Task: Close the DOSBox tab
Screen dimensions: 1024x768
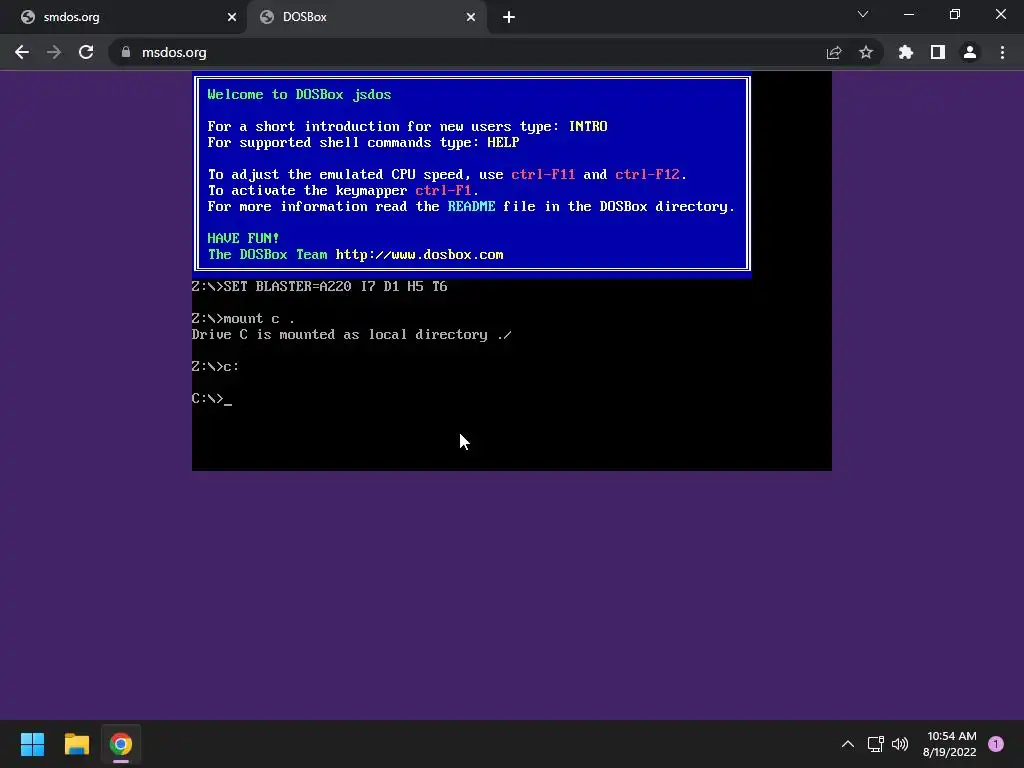Action: coord(471,17)
